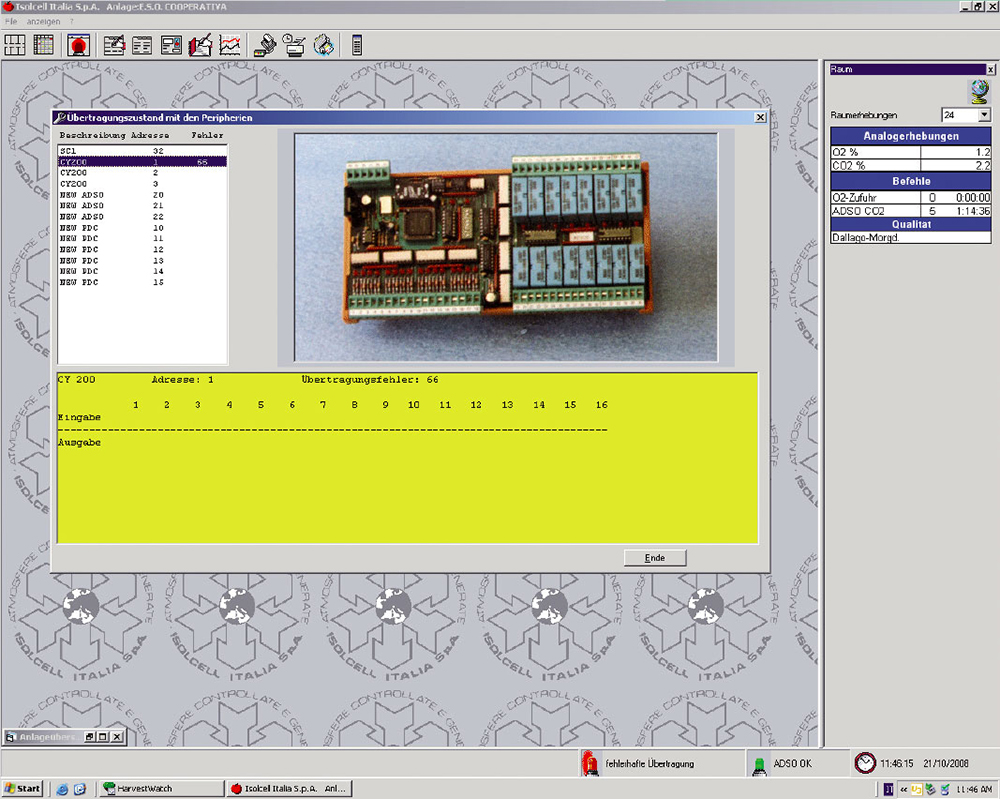Open the File menu
Image resolution: width=1000 pixels, height=799 pixels.
11,21
